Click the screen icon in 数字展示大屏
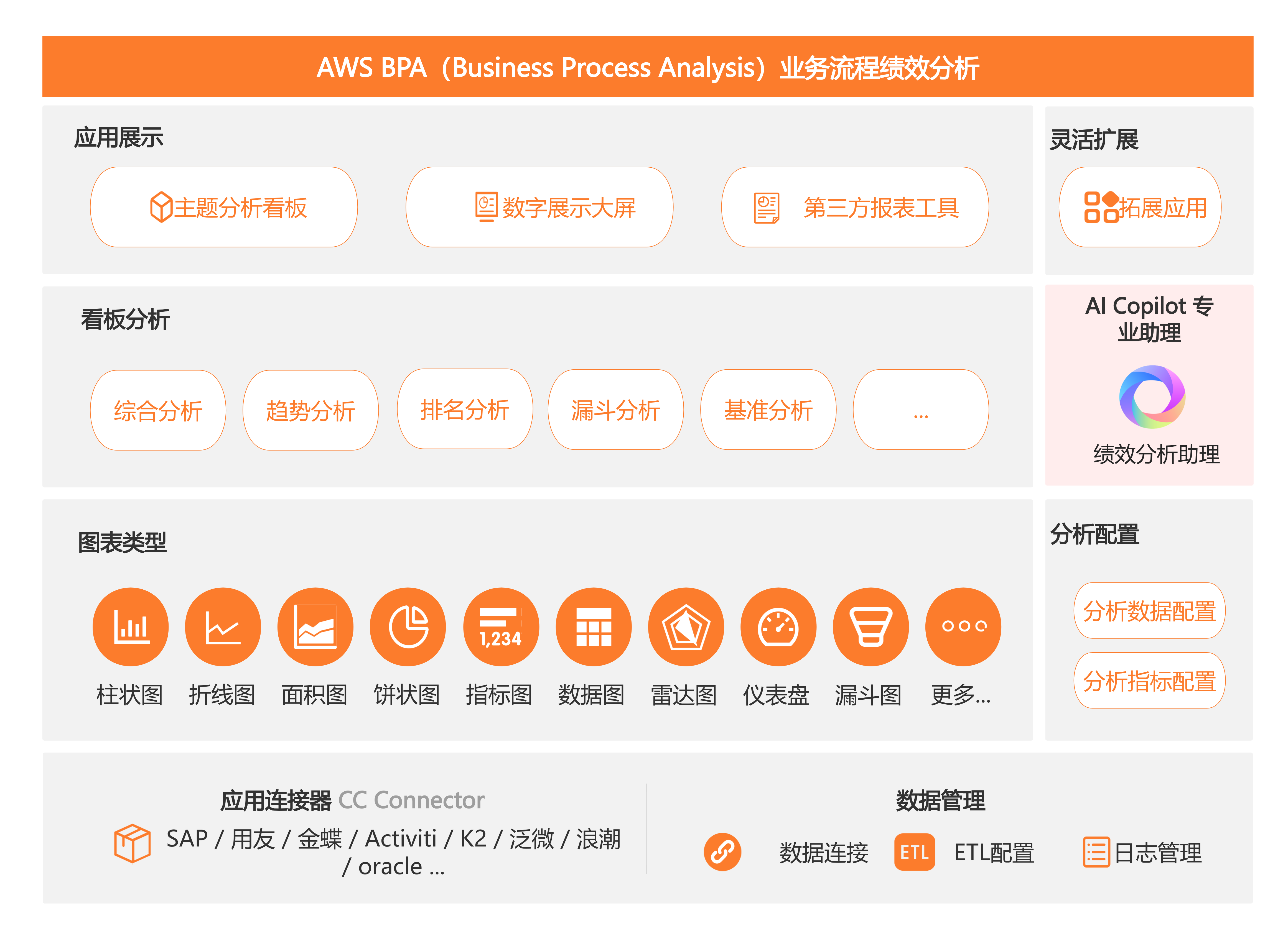Screen dimensions: 1288x931 (486, 207)
